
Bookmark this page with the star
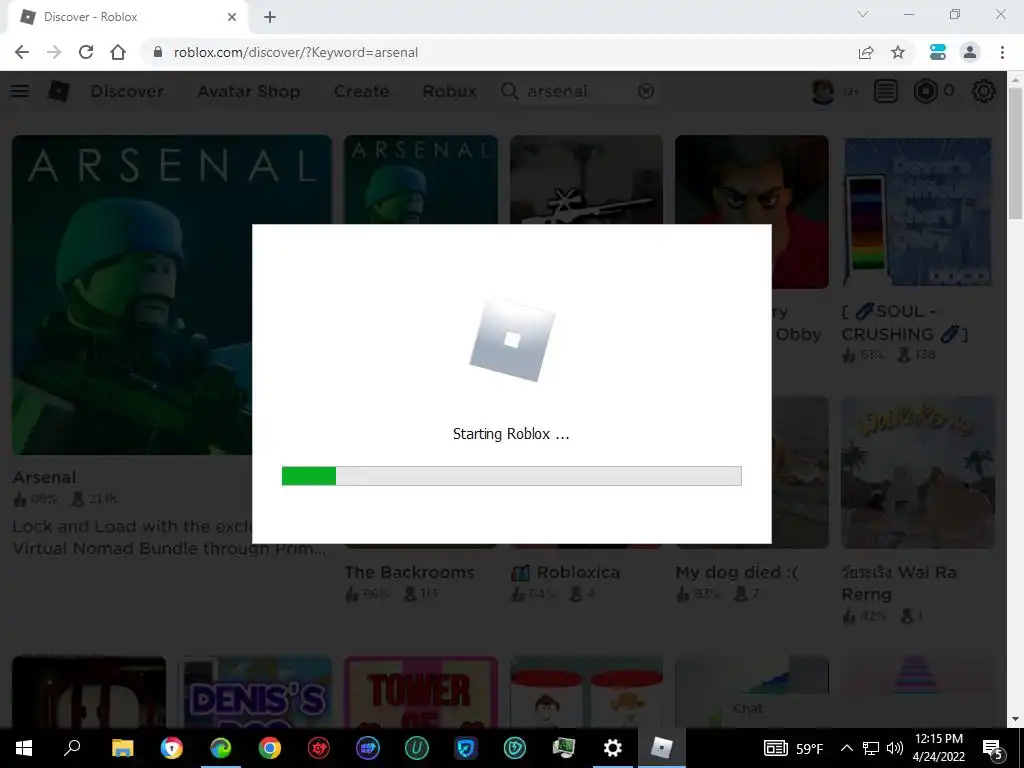[898, 52]
